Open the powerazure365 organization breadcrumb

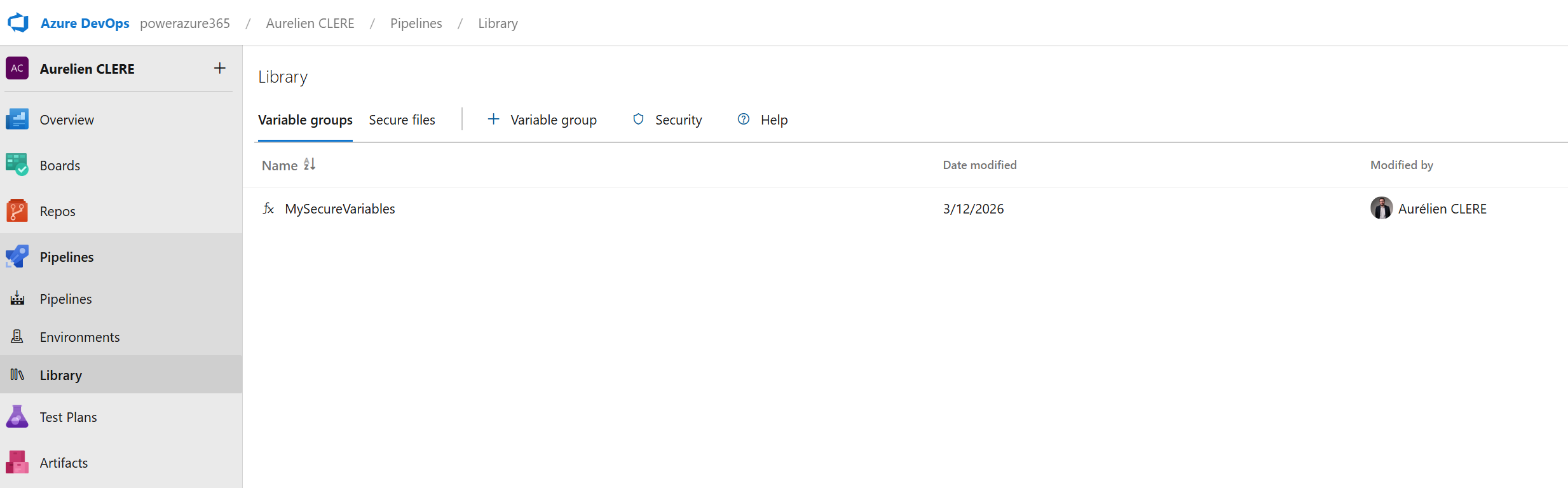pos(185,24)
